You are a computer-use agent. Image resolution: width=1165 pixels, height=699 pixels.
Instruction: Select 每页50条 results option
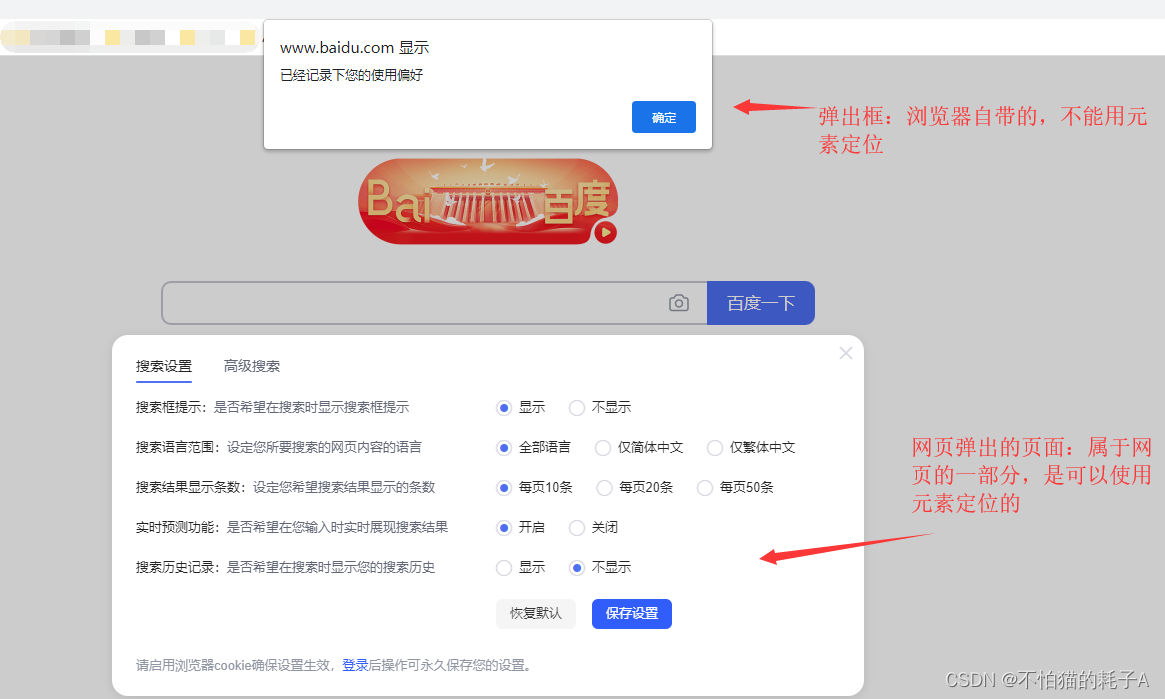pyautogui.click(x=704, y=488)
